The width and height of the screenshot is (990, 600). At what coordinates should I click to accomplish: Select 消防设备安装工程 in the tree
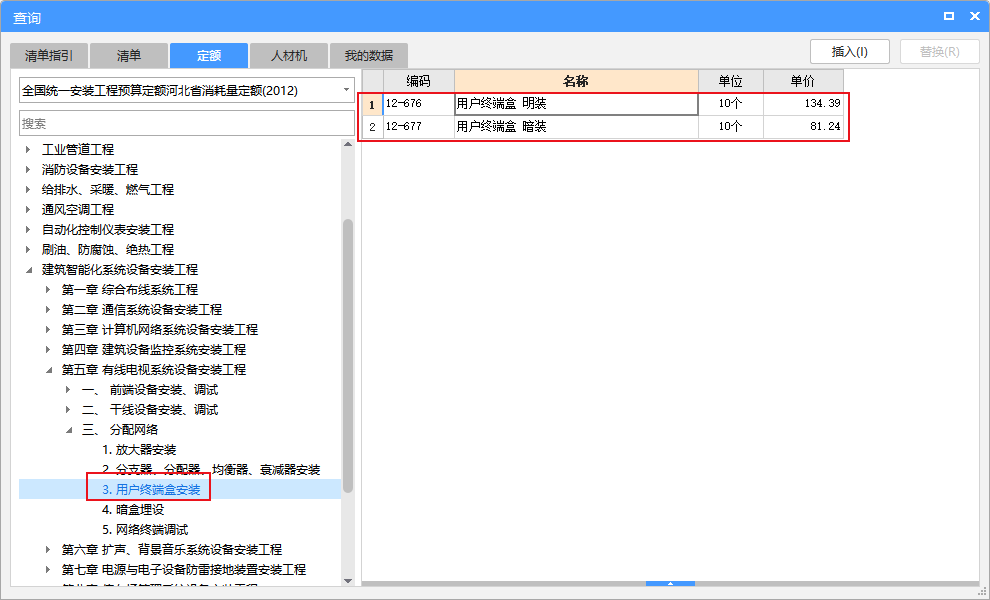pyautogui.click(x=90, y=170)
